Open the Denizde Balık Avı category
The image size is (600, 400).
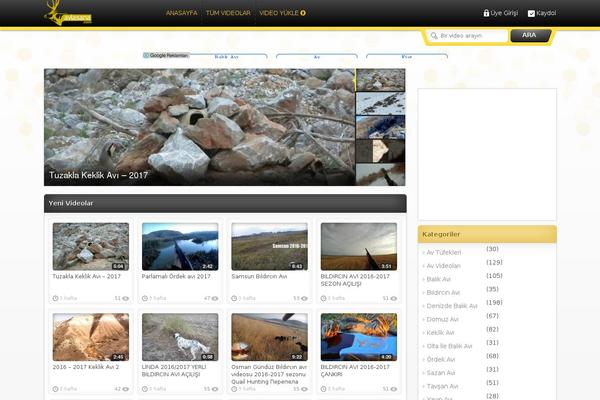tap(452, 306)
